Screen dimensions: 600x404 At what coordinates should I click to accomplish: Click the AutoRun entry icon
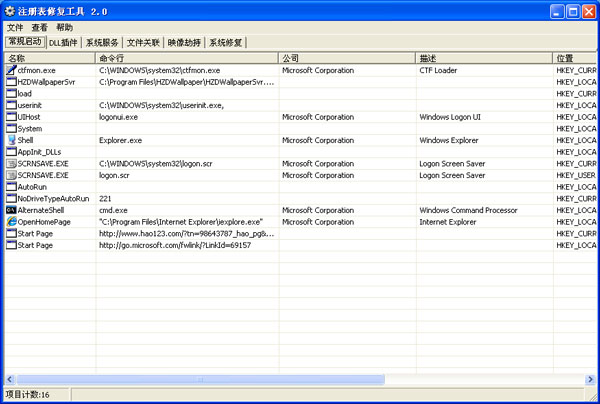tap(11, 187)
